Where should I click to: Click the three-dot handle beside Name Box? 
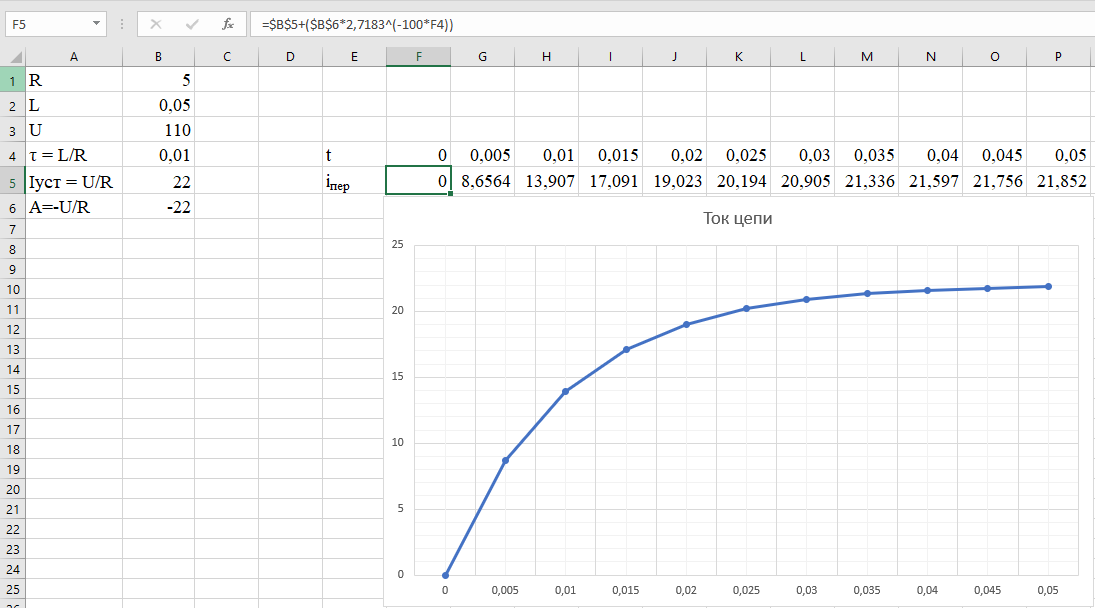click(x=121, y=24)
